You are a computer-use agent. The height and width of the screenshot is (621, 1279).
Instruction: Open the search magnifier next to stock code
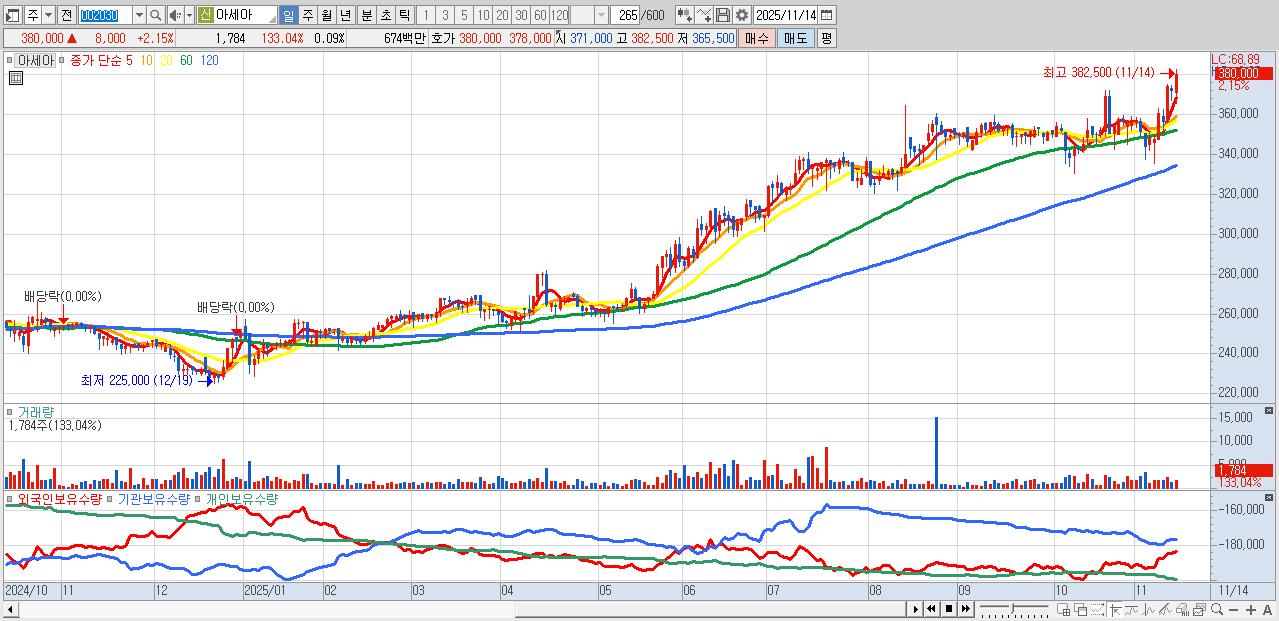156,15
